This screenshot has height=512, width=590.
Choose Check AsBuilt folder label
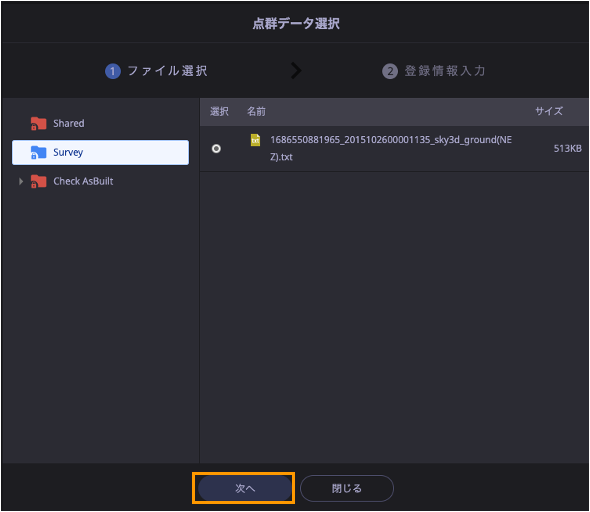(x=83, y=181)
